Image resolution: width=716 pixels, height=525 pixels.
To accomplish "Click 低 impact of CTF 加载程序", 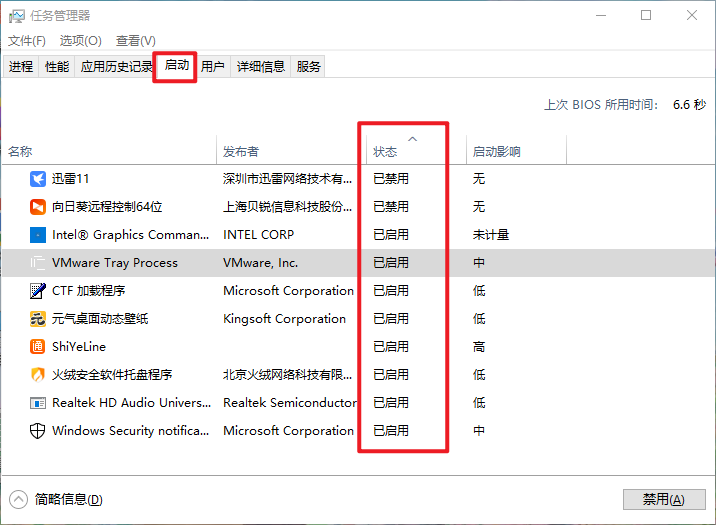I will pos(479,291).
